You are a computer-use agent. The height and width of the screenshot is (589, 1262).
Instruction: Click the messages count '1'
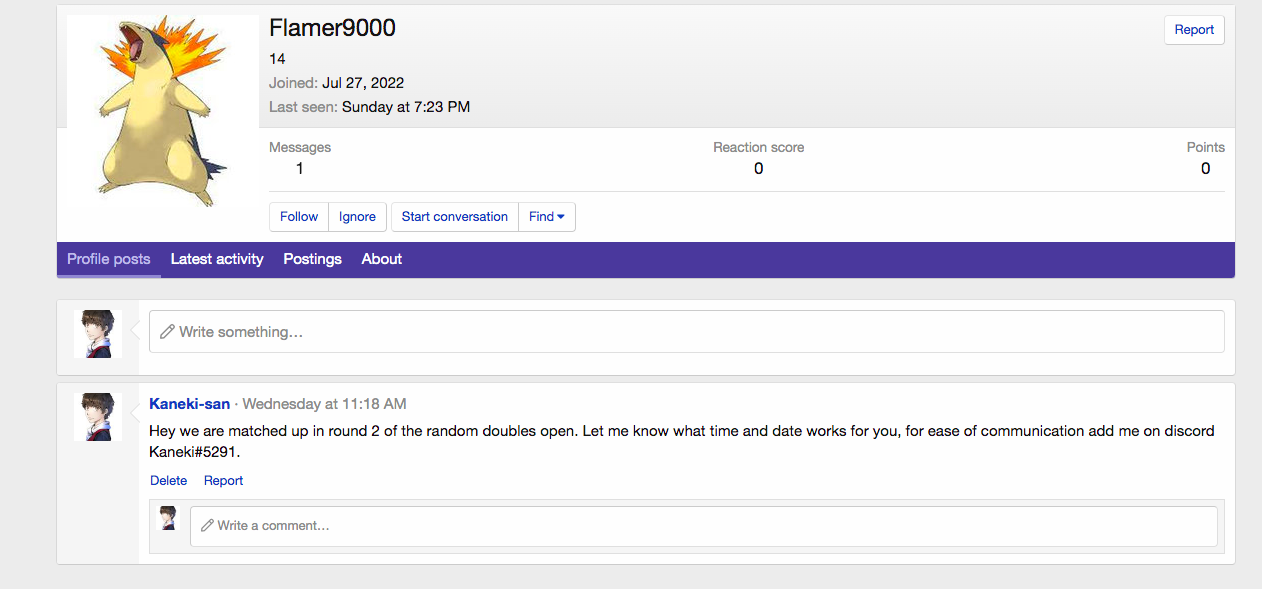coord(300,169)
